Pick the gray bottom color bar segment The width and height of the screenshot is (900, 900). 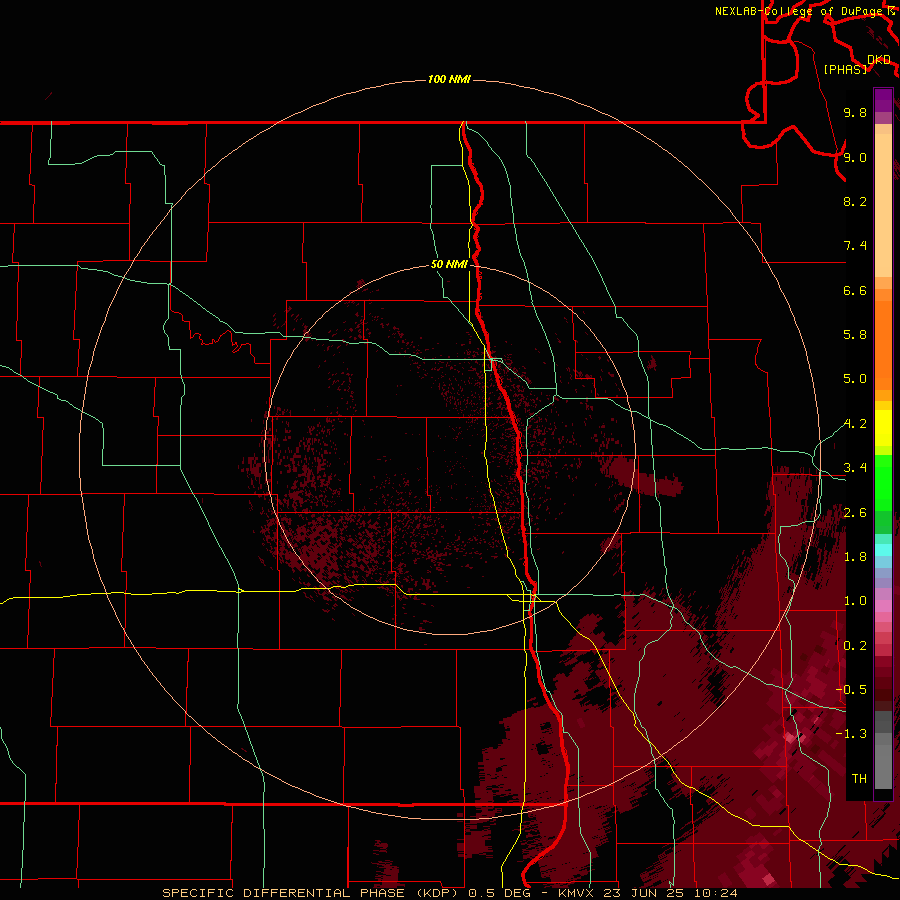coord(883,766)
